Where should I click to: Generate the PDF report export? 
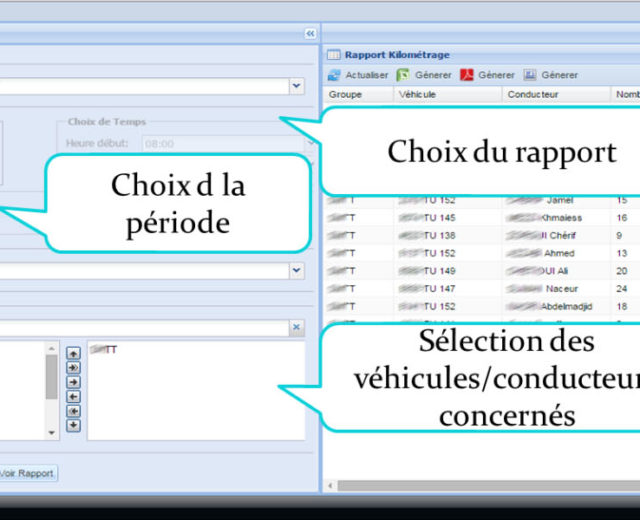[x=467, y=75]
